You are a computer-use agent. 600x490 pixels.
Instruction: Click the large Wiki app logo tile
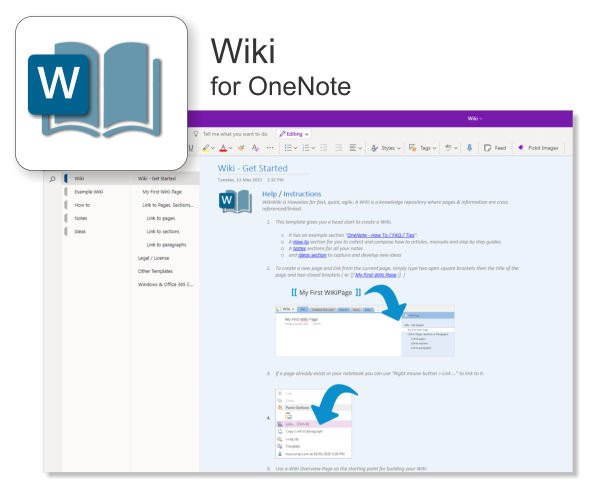point(102,93)
